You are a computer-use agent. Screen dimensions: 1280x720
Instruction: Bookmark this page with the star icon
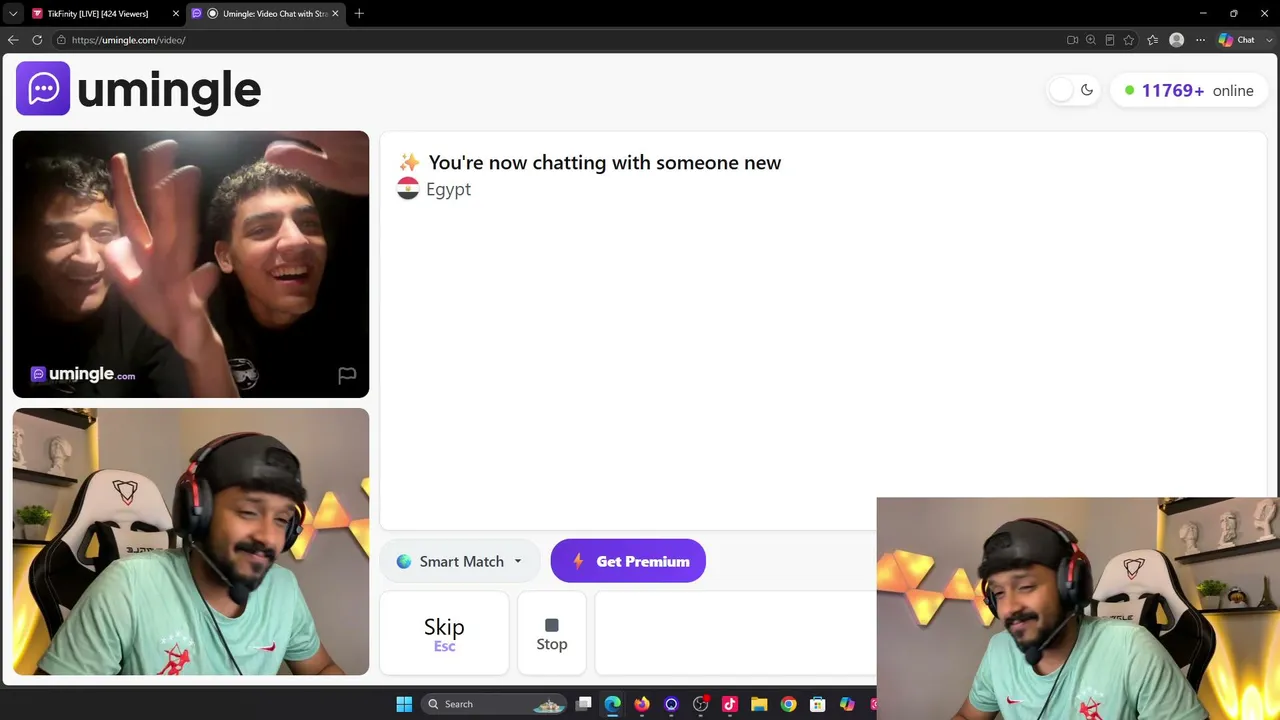coord(1129,40)
